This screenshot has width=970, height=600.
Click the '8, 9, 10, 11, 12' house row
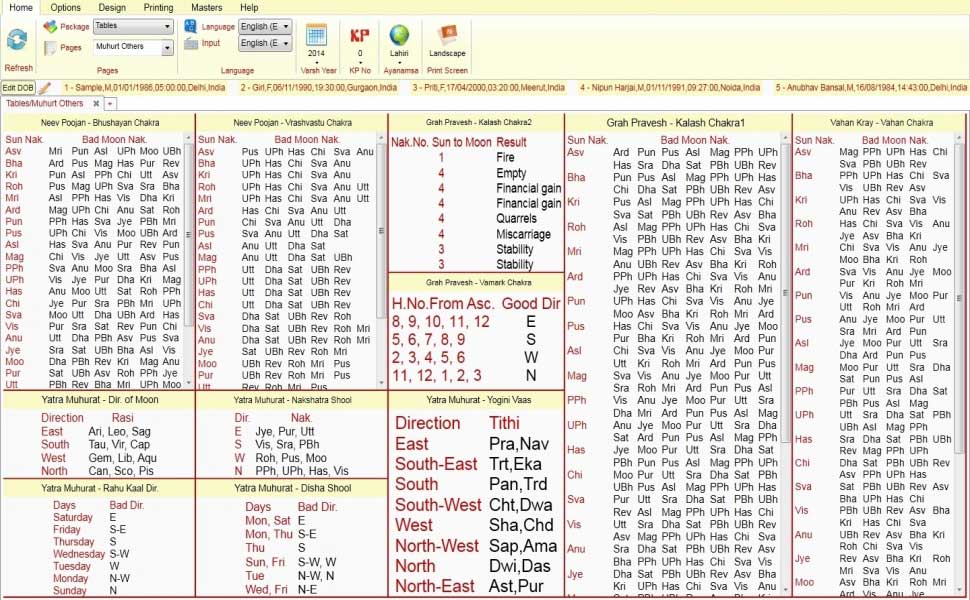coord(440,322)
